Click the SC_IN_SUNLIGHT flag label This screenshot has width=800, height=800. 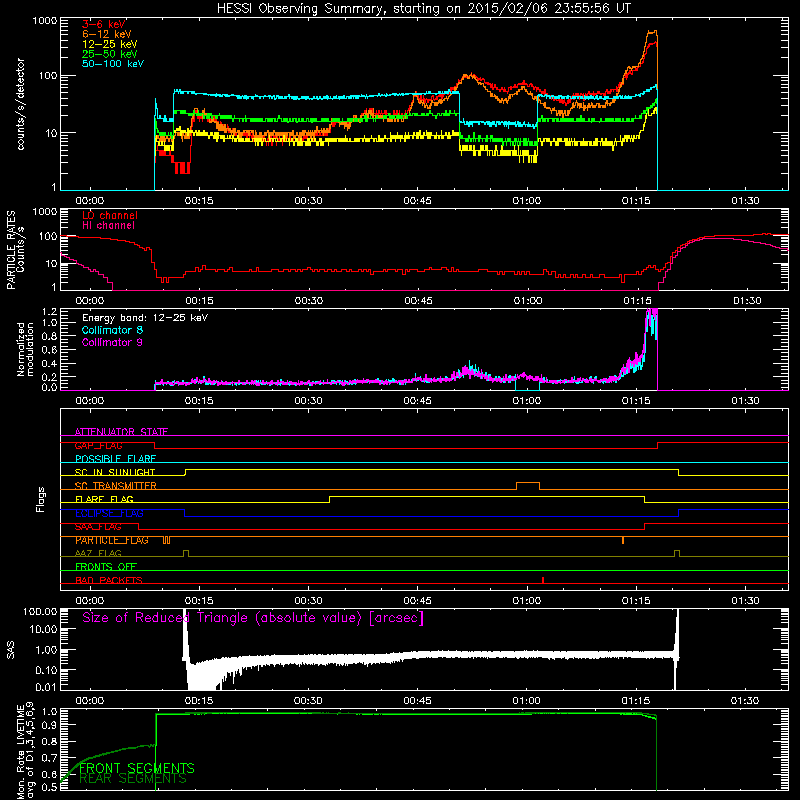(x=115, y=472)
